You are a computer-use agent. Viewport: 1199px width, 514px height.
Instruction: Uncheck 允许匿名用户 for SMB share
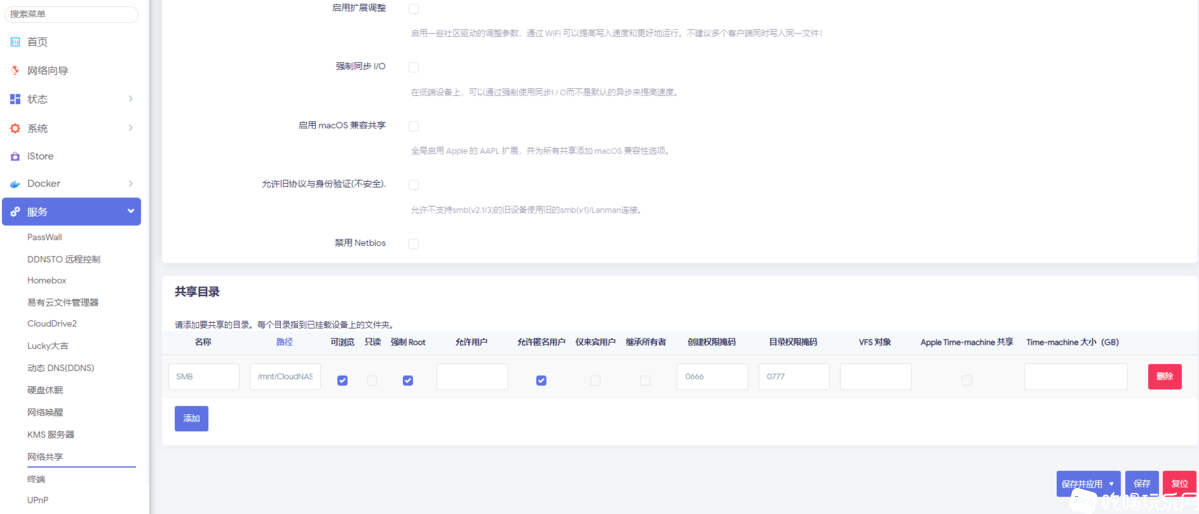(x=541, y=380)
